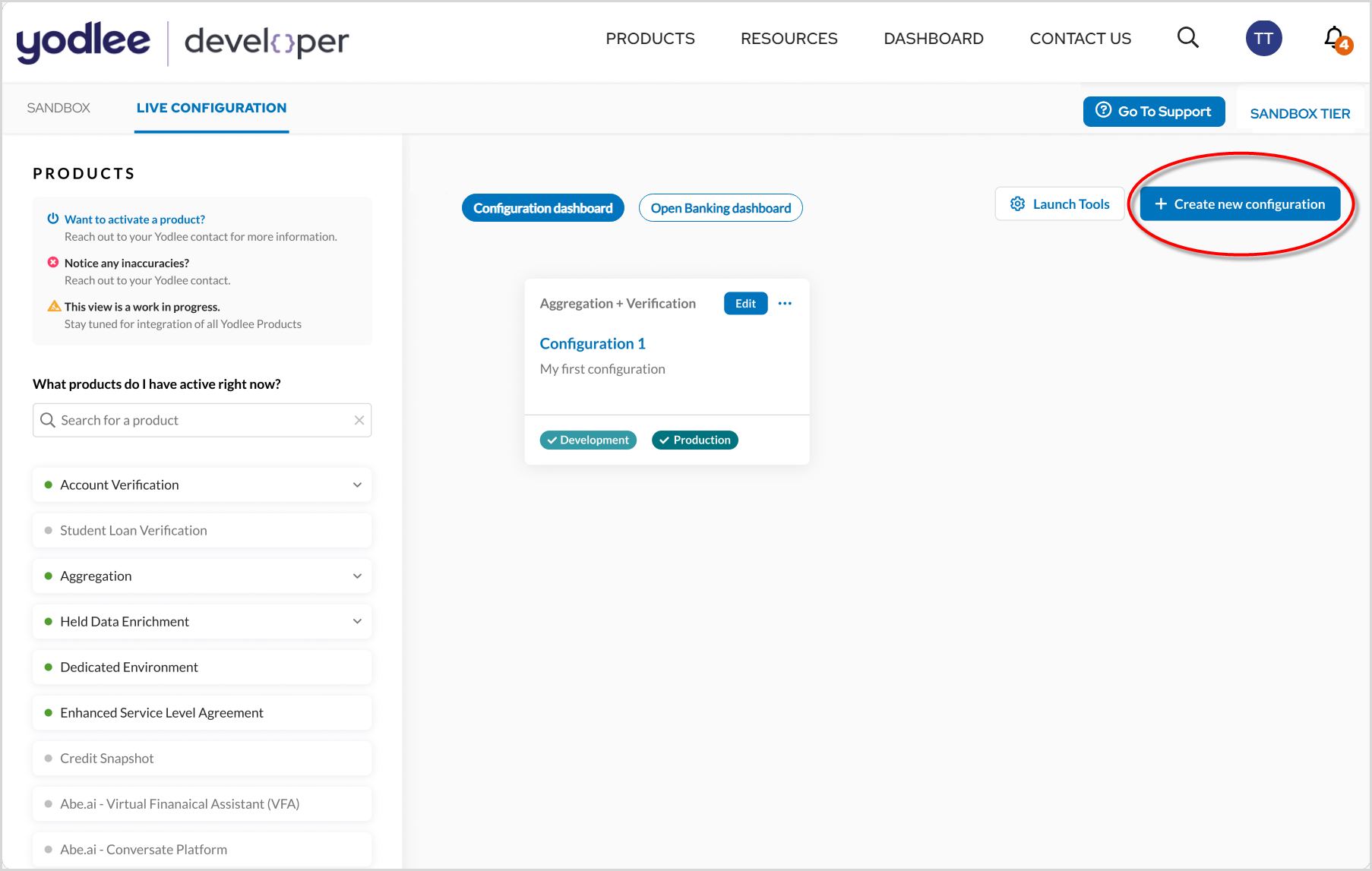Image resolution: width=1372 pixels, height=871 pixels.
Task: Expand the Account Verification product
Action: [357, 485]
